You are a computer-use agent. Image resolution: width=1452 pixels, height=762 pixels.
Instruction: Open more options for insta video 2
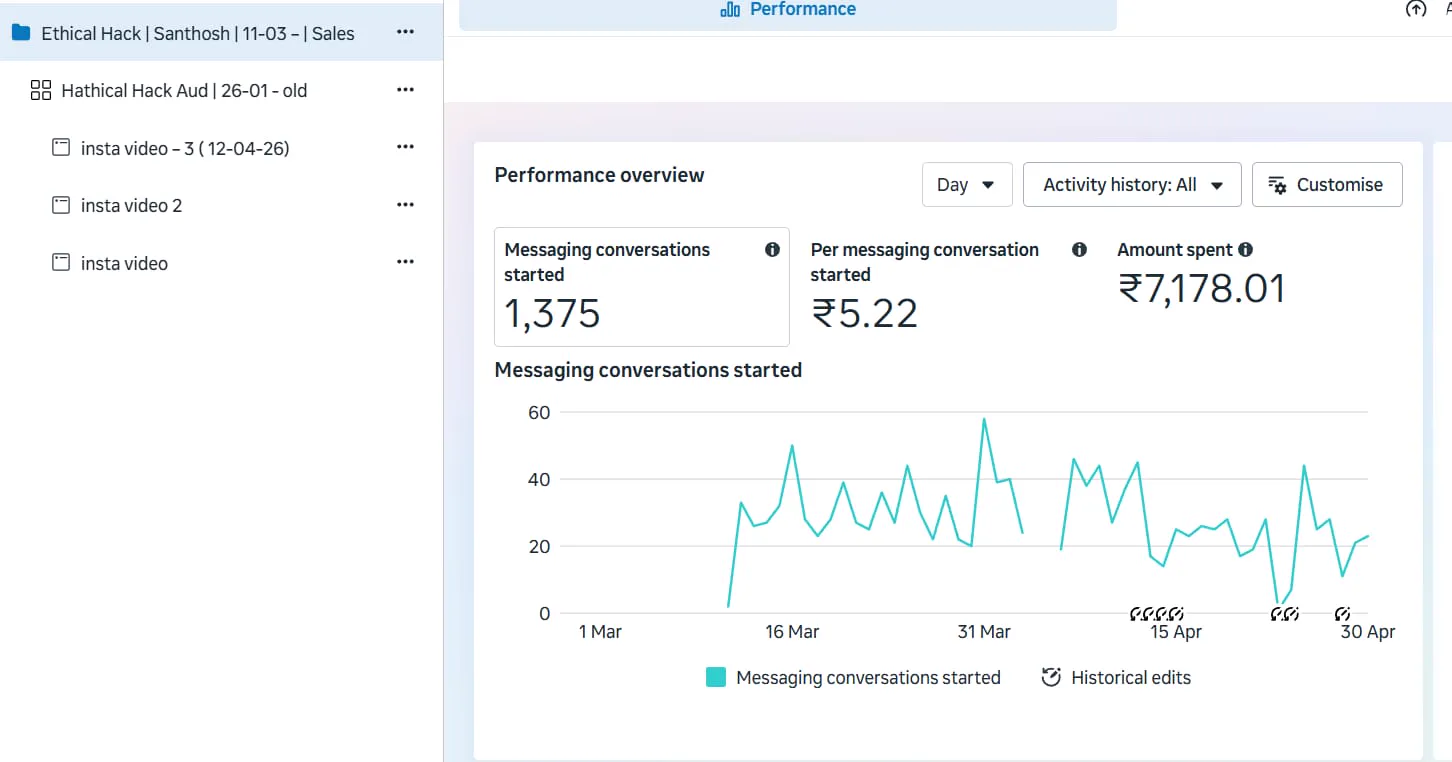(405, 204)
